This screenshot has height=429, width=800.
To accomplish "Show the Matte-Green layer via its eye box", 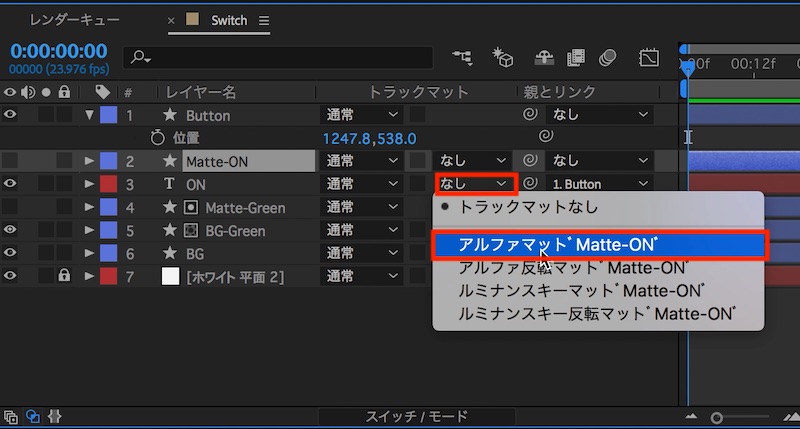I will [x=11, y=207].
